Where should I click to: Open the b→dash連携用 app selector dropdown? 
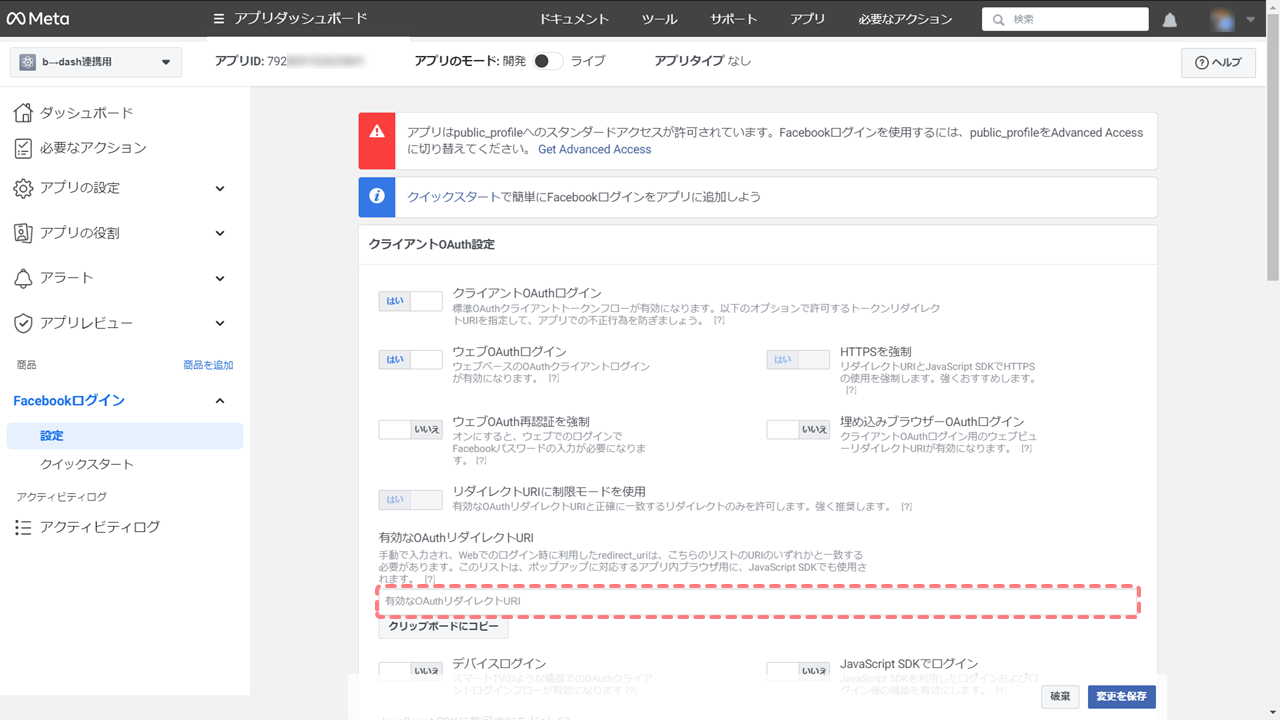[96, 62]
